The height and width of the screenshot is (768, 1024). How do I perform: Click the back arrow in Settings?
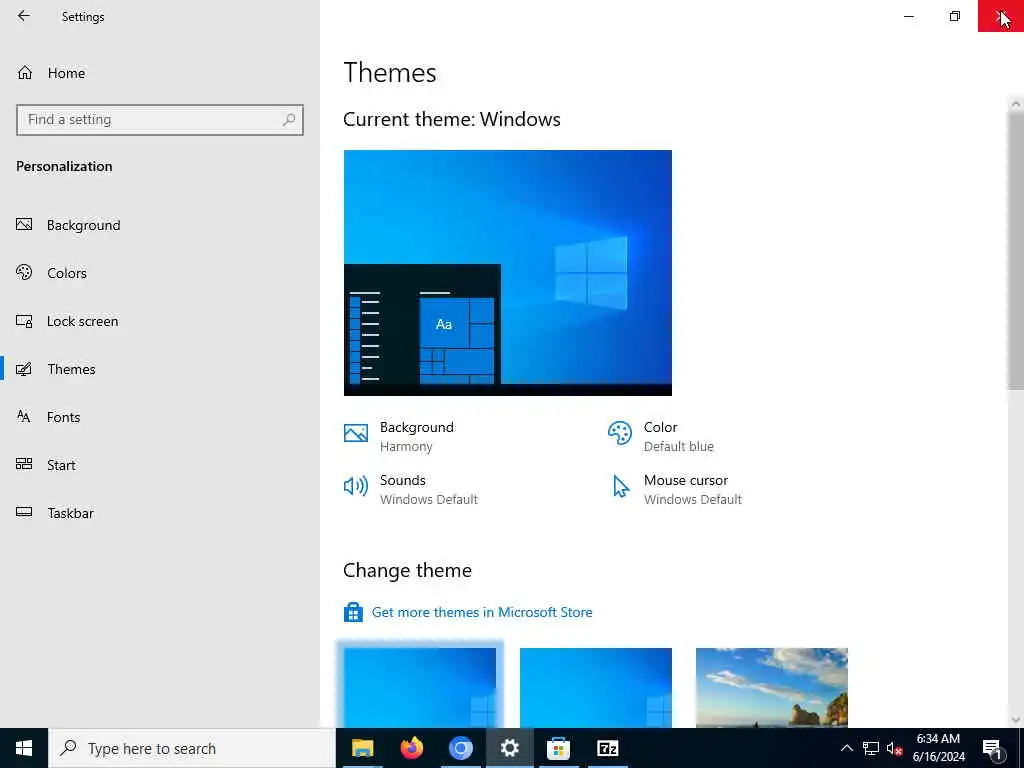pos(24,16)
